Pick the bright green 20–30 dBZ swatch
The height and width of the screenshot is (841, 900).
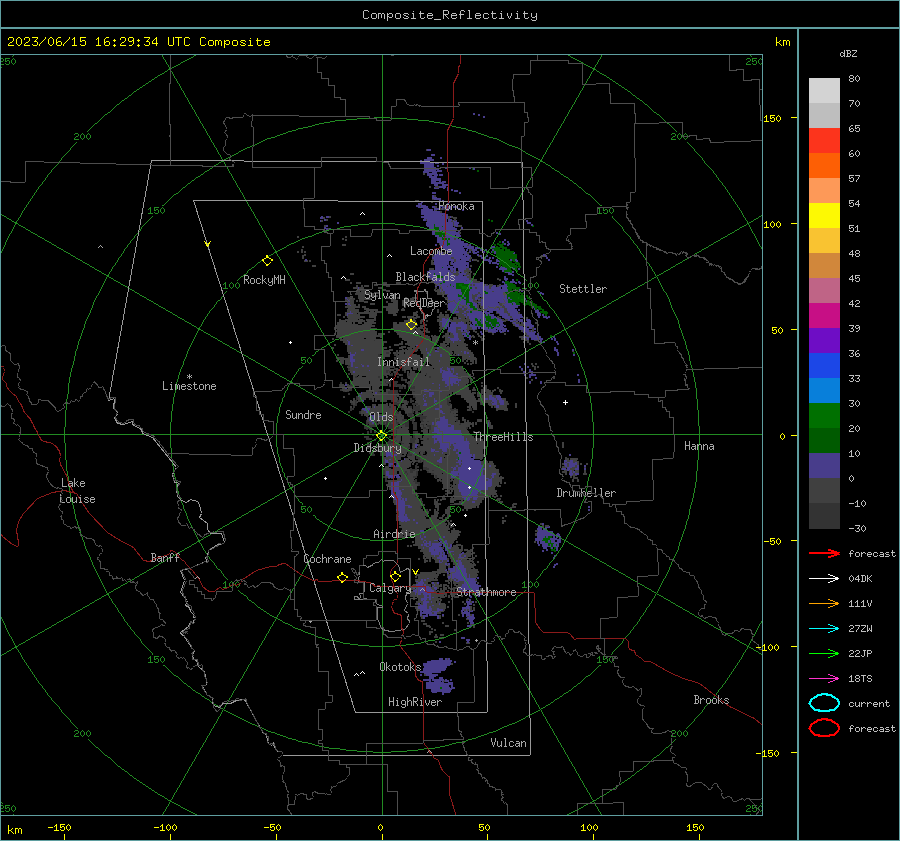point(824,416)
